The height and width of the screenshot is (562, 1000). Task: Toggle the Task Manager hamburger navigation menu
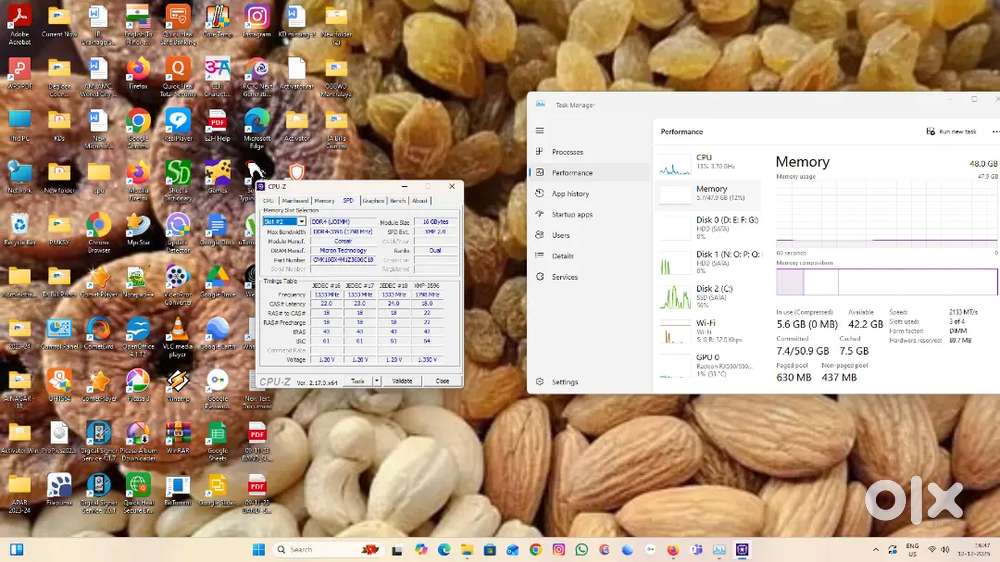(x=540, y=131)
